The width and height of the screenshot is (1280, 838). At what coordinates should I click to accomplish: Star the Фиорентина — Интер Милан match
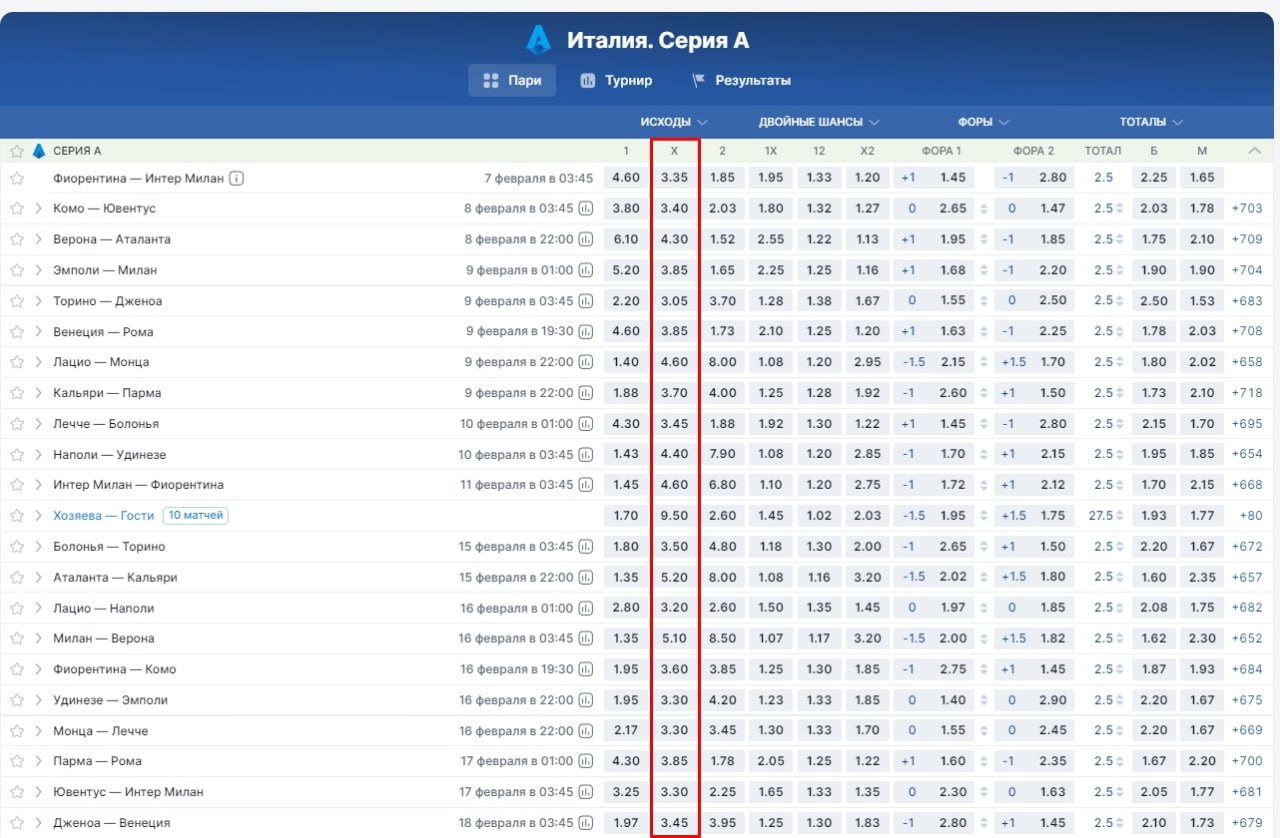[x=17, y=179]
